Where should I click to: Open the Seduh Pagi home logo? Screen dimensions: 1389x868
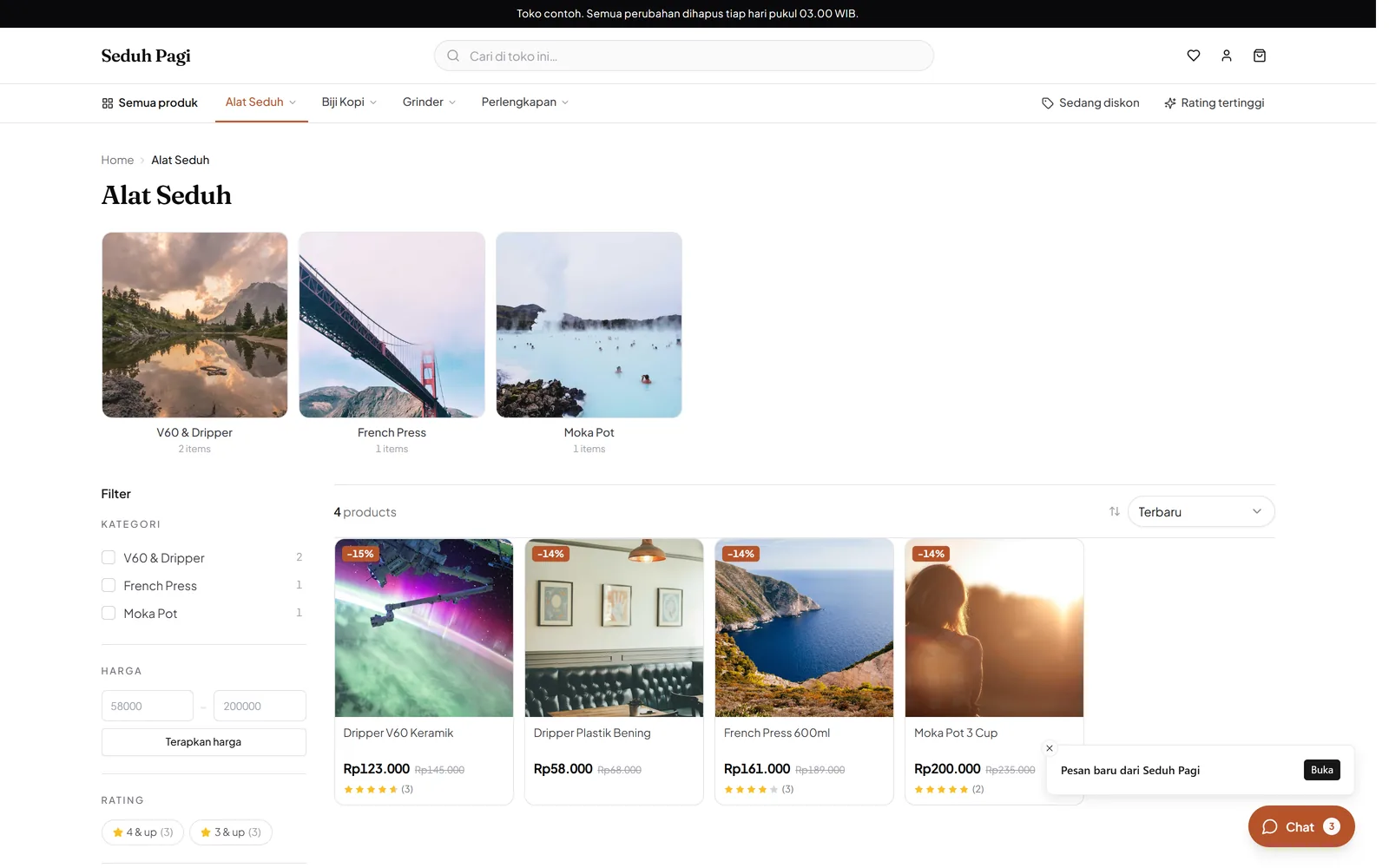tap(146, 56)
